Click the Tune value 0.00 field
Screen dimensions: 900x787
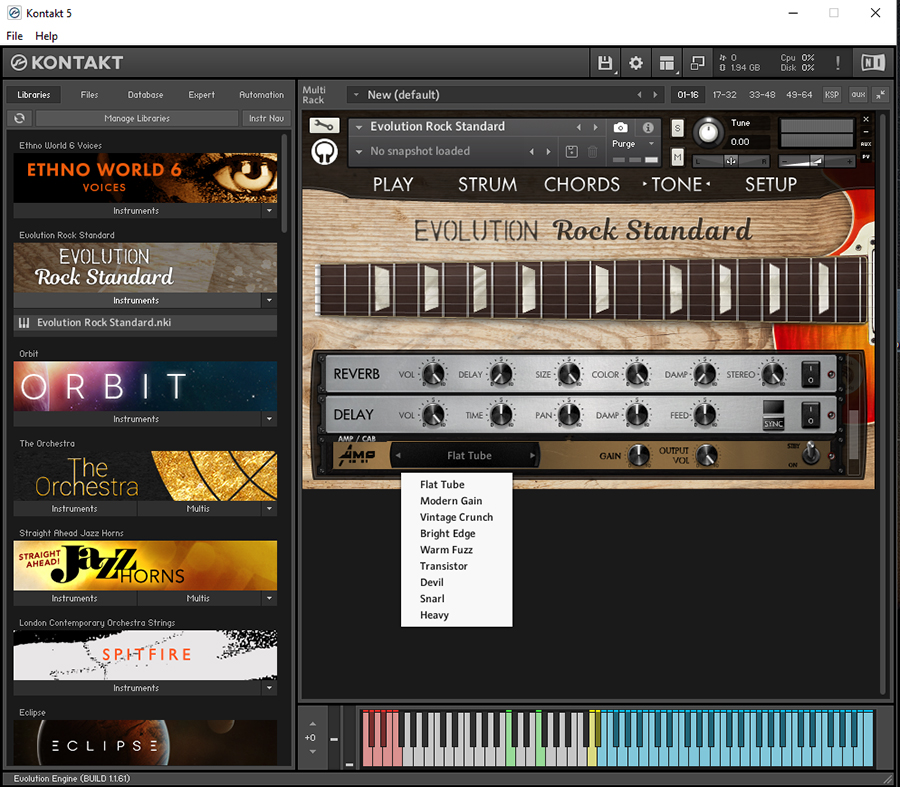click(x=740, y=142)
